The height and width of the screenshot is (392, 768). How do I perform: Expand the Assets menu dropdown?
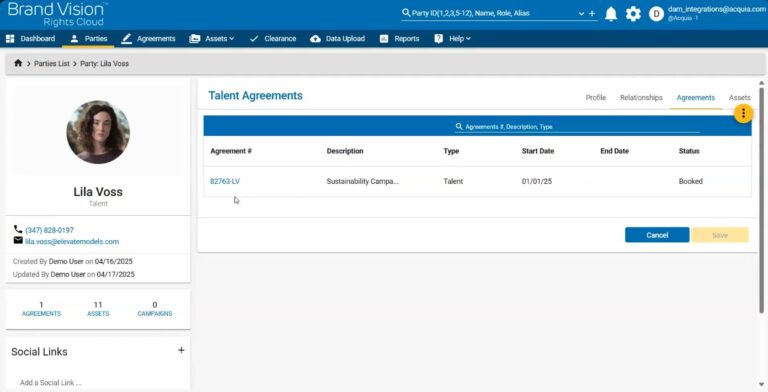pos(212,39)
